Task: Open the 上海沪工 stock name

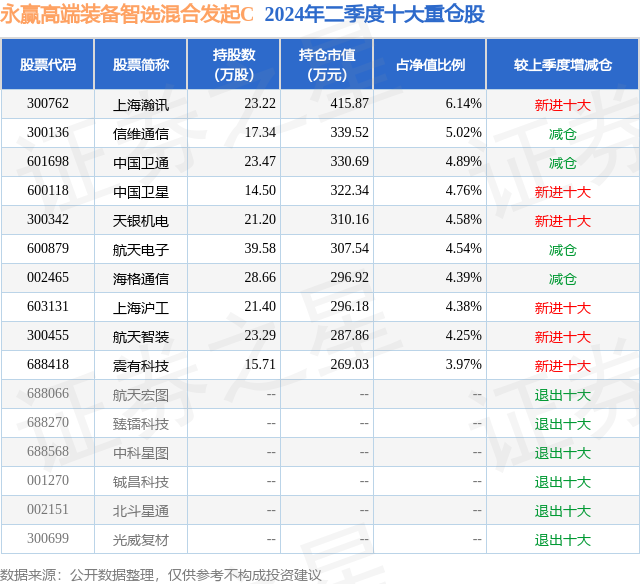Action: (x=141, y=308)
